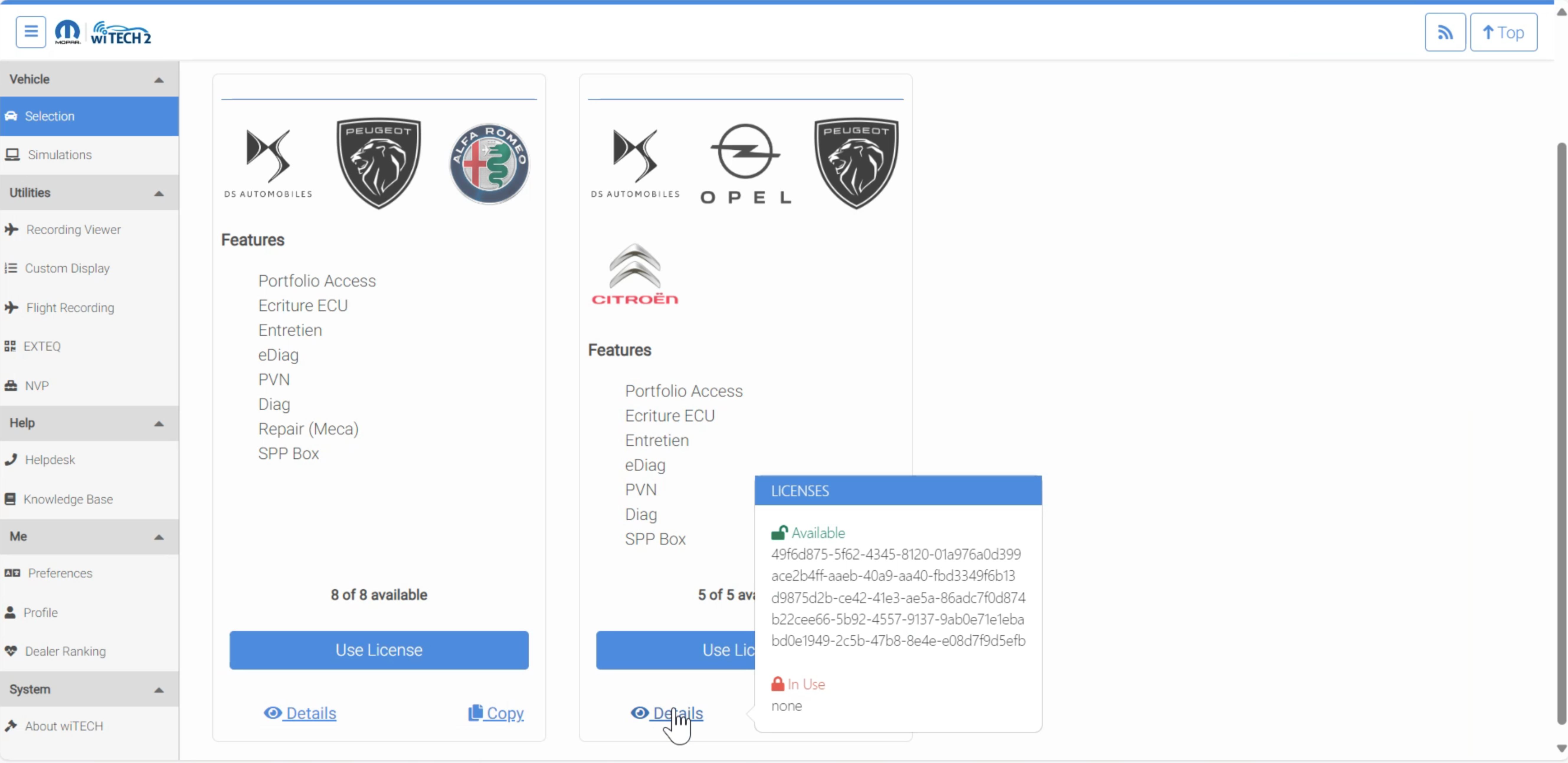
Task: Click the plane icon beside Flight Recording
Action: pos(11,308)
